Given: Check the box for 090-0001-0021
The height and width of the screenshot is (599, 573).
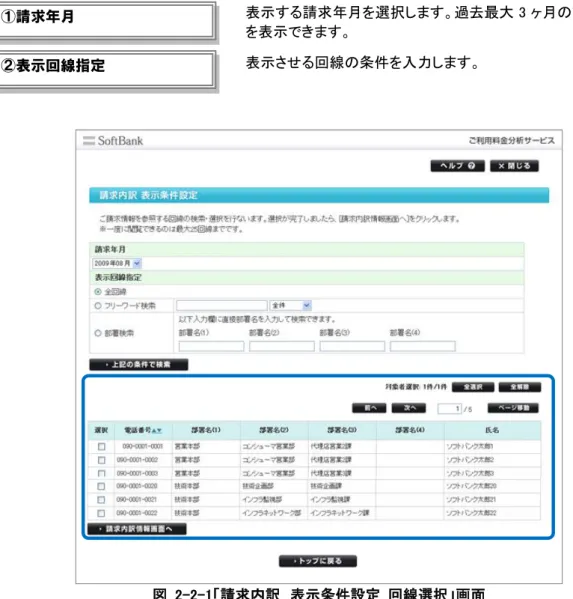Looking at the screenshot, I should click(x=101, y=500).
